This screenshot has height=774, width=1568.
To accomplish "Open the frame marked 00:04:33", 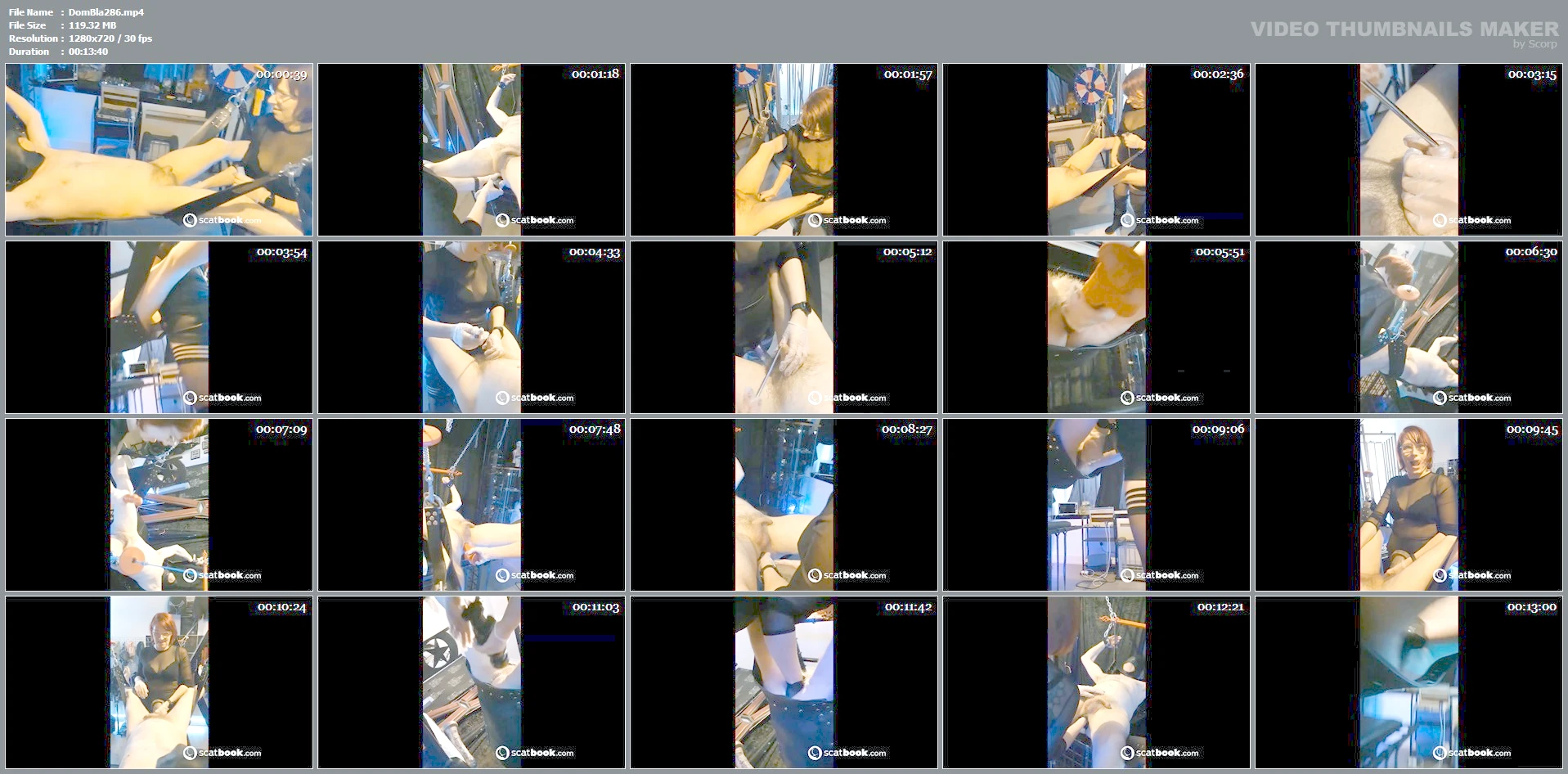I will (471, 327).
